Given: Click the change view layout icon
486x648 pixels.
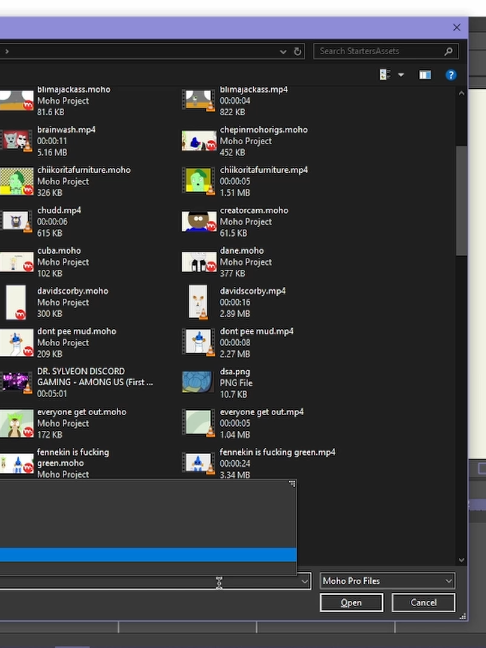Looking at the screenshot, I should point(385,75).
